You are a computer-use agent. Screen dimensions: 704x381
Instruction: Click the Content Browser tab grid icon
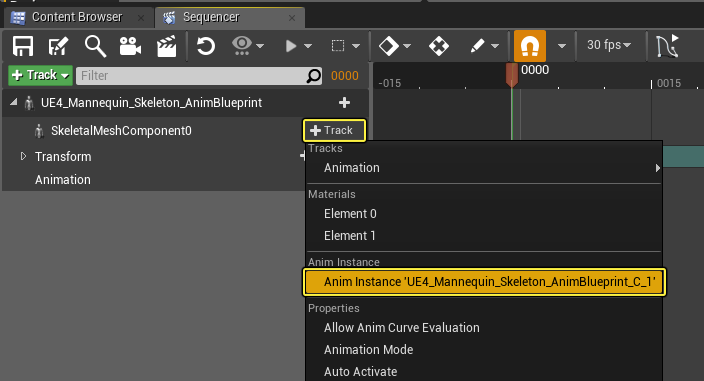click(18, 18)
